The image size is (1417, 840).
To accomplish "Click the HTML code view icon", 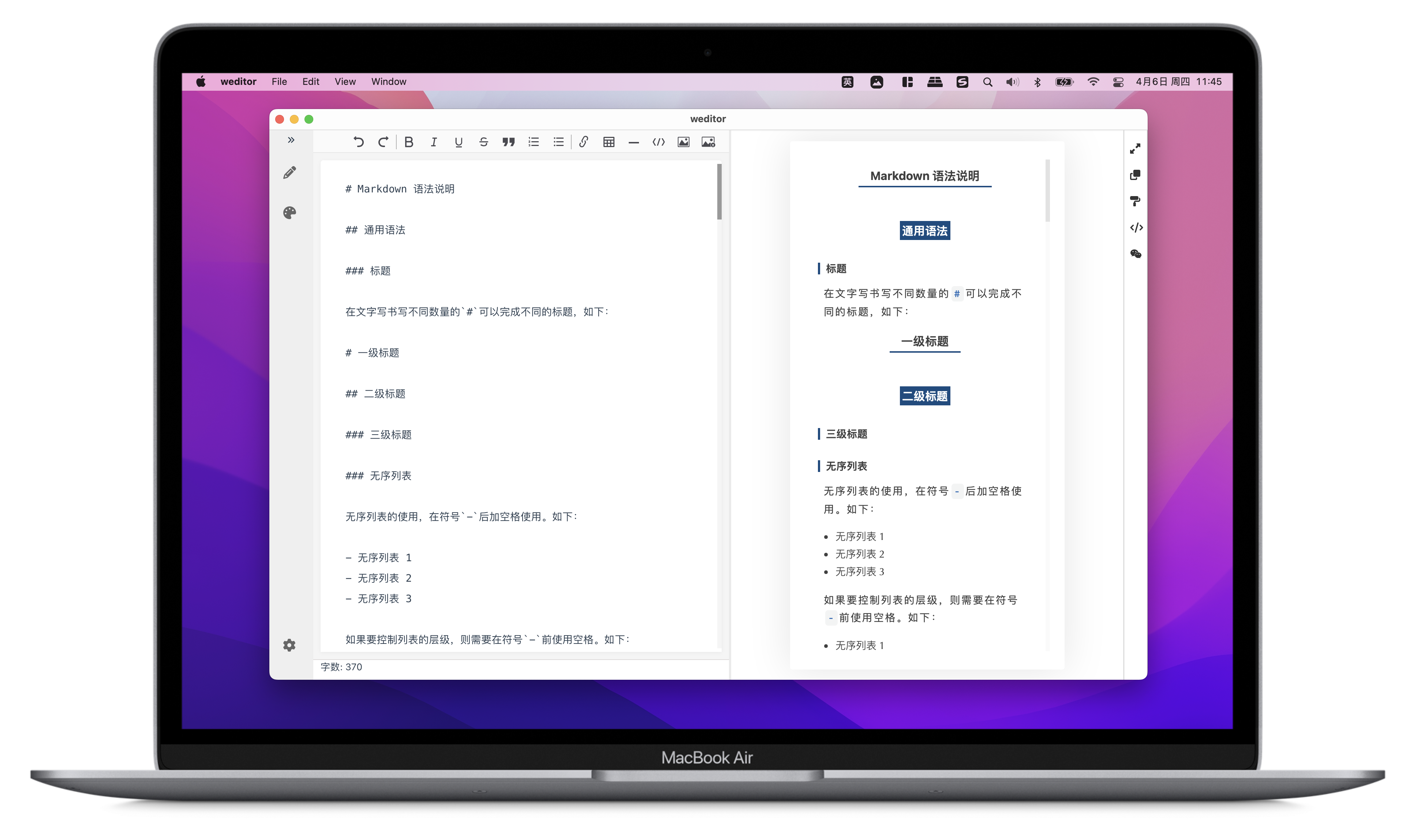I will [x=1137, y=228].
